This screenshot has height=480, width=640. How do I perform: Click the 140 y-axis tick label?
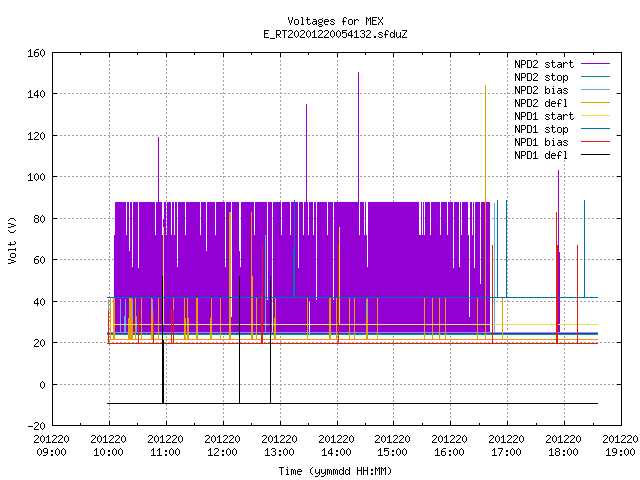tap(36, 94)
